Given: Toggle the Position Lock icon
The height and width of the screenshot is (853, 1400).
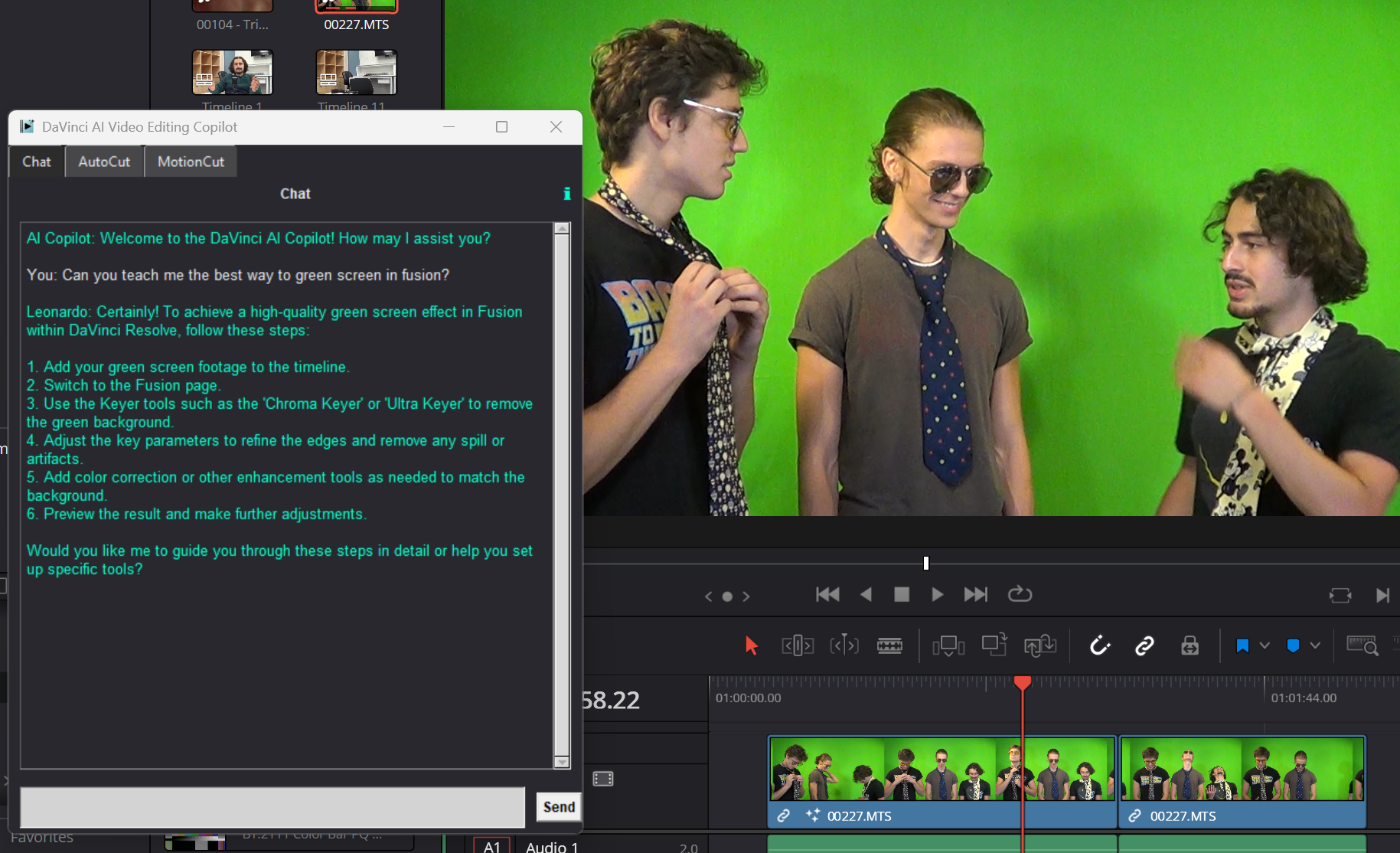Looking at the screenshot, I should (1190, 645).
